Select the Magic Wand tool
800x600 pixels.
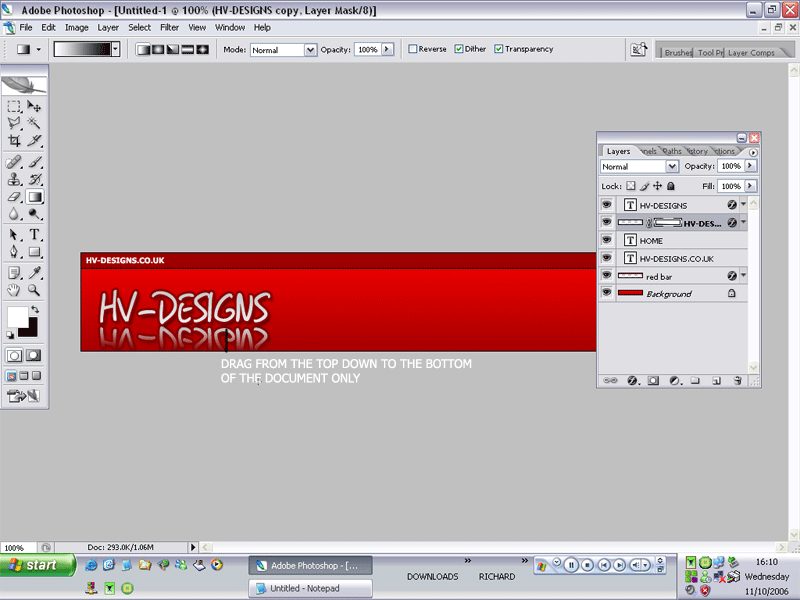pyautogui.click(x=34, y=123)
